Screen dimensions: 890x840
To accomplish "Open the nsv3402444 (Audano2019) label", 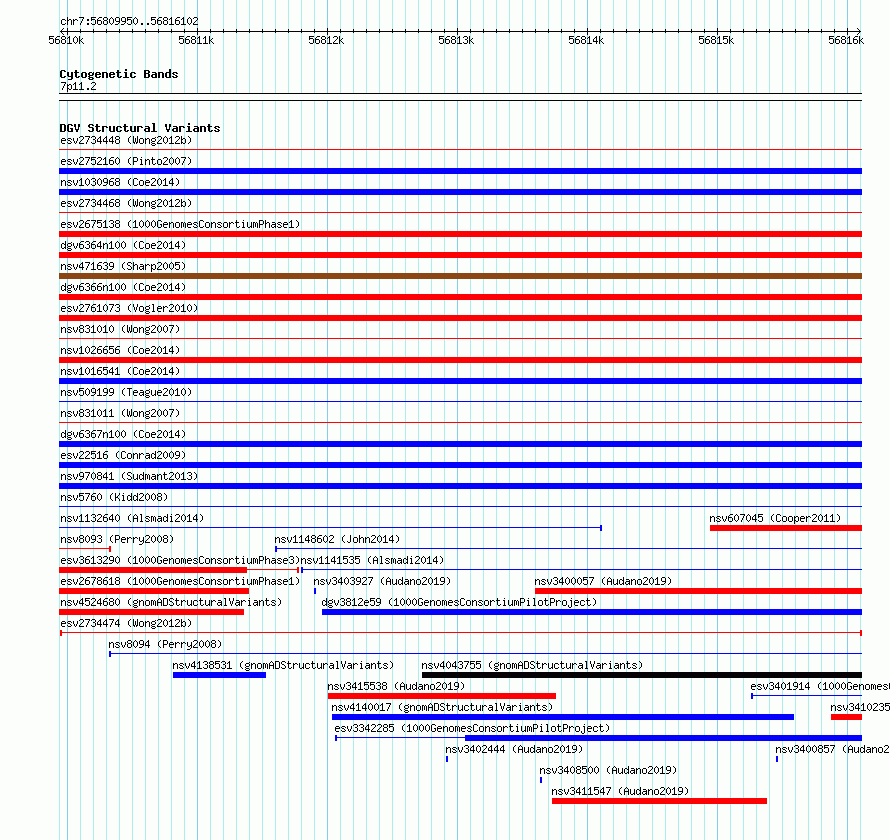I will (x=514, y=749).
